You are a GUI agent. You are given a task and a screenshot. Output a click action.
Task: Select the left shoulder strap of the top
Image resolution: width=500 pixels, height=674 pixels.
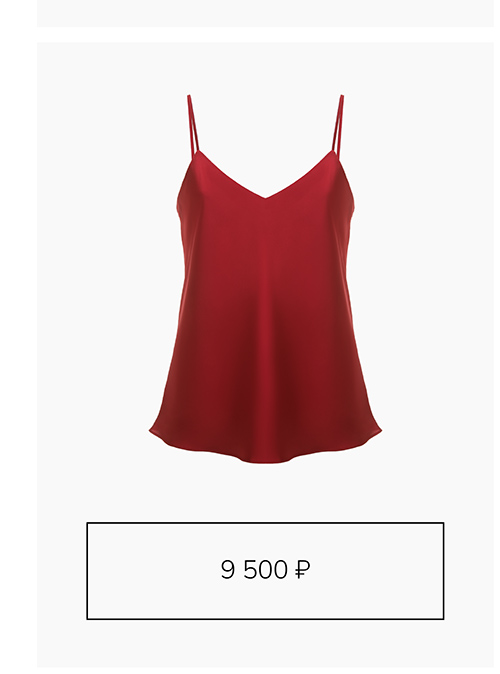[x=194, y=125]
